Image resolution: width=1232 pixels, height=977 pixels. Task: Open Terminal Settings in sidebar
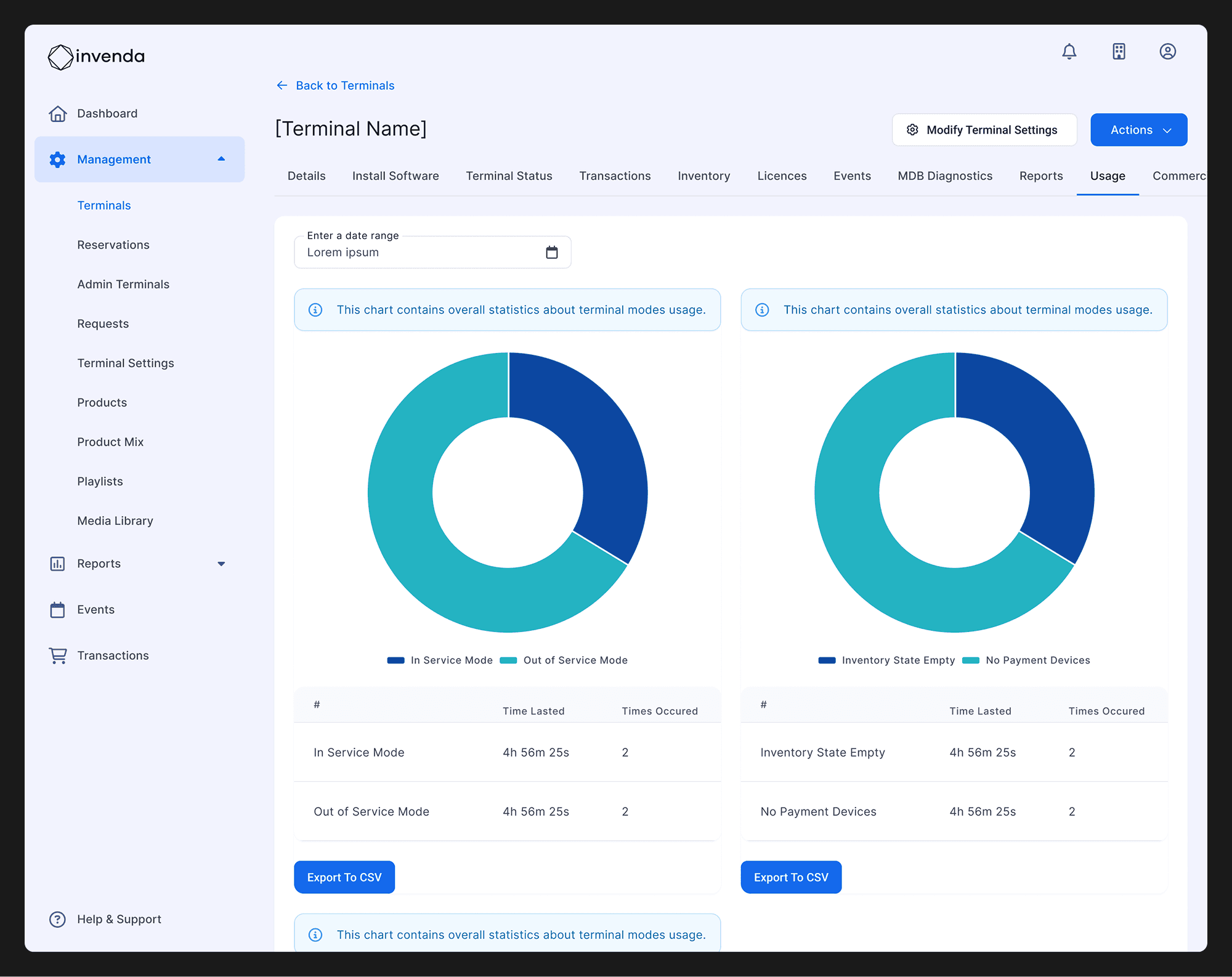tap(126, 363)
